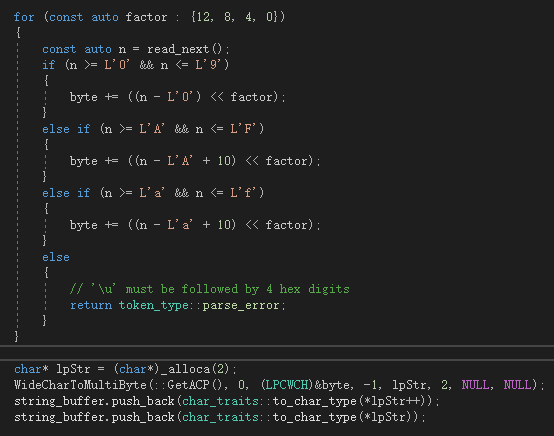This screenshot has width=554, height=436.
Task: Click the L'f' lowercase character literal
Action: pyautogui.click(x=243, y=193)
